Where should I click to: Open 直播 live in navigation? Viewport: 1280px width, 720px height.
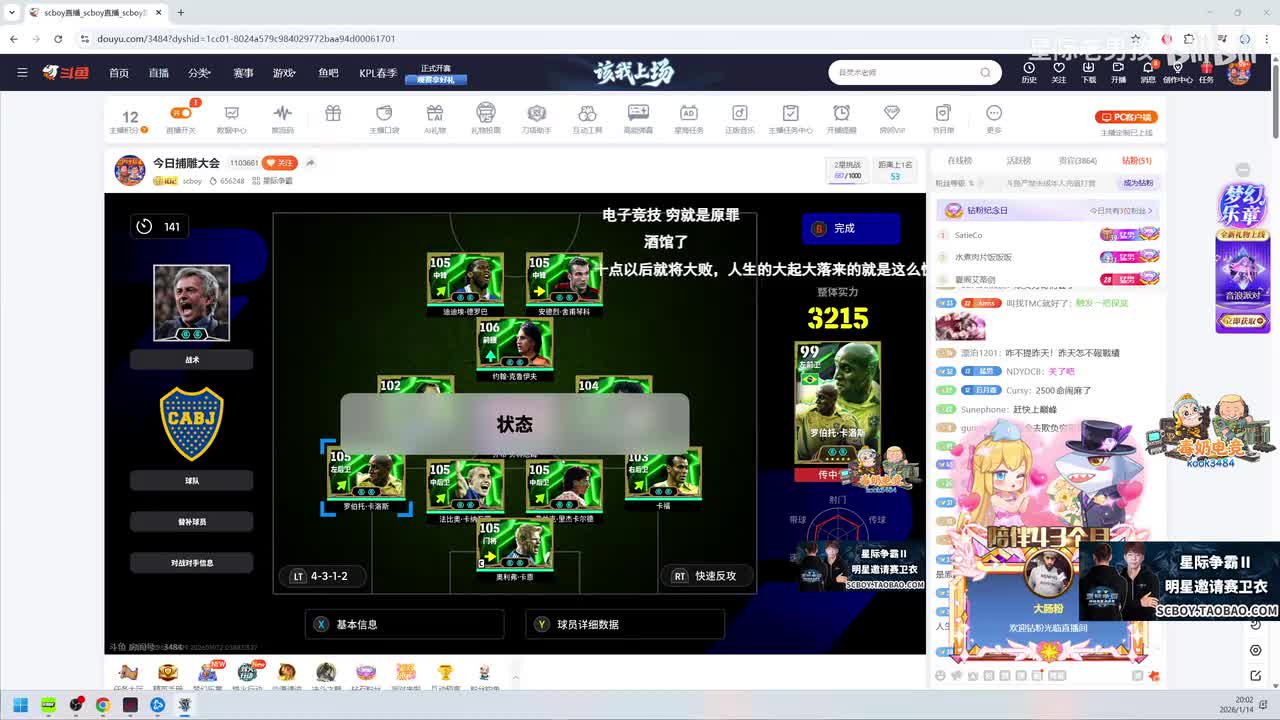point(159,72)
